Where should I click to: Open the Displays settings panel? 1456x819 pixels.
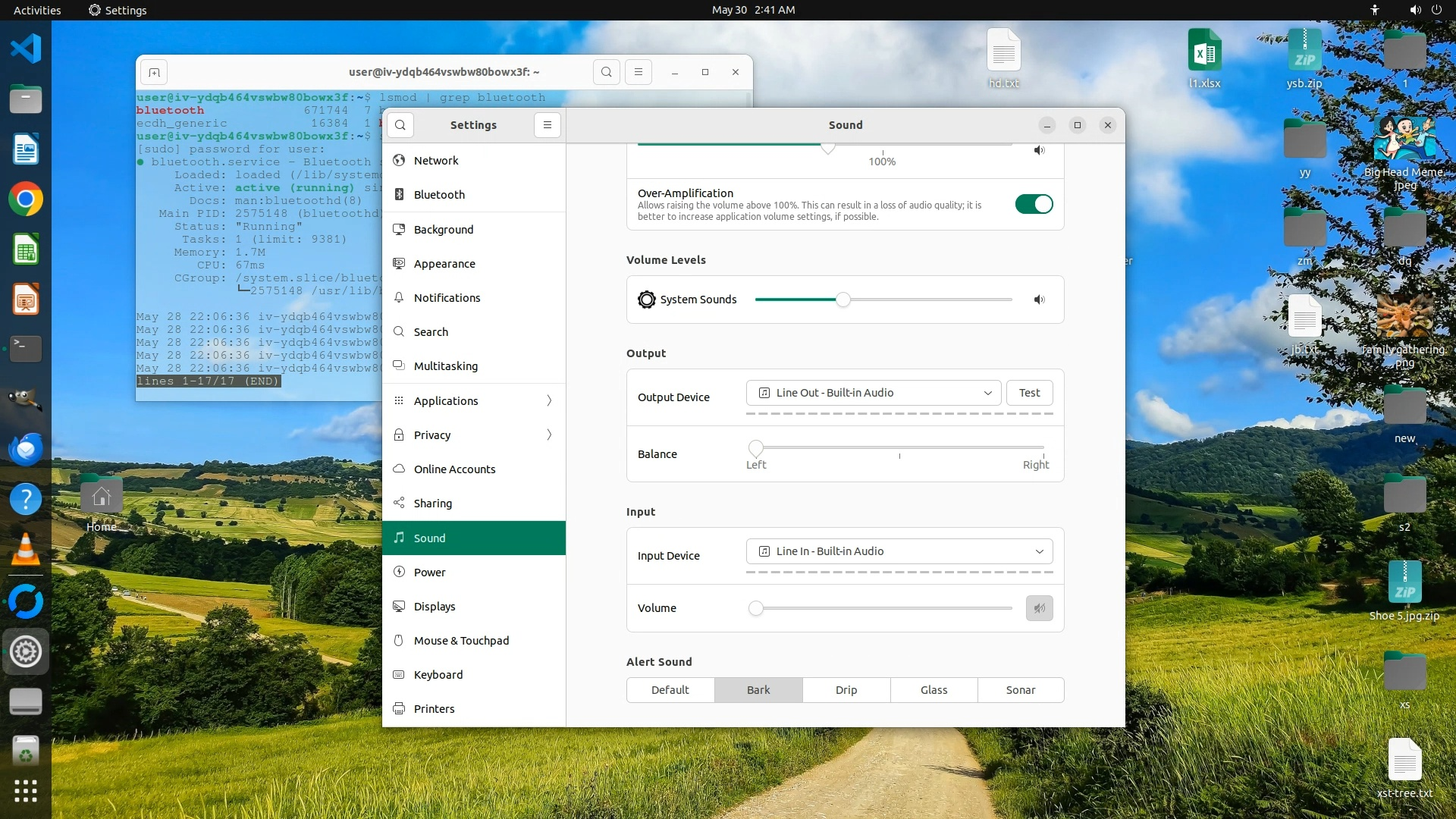point(435,607)
